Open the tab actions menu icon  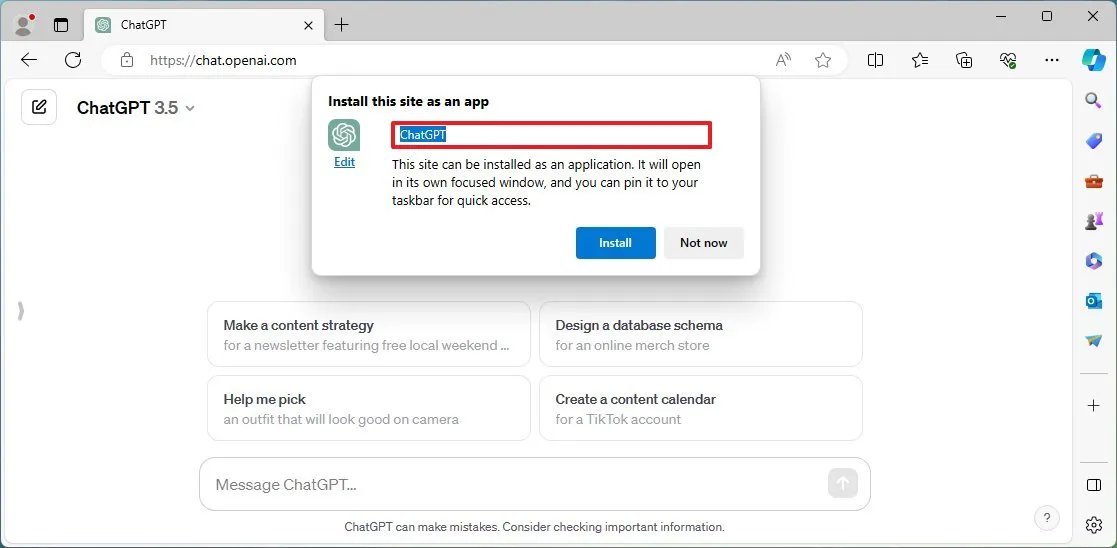(x=61, y=25)
